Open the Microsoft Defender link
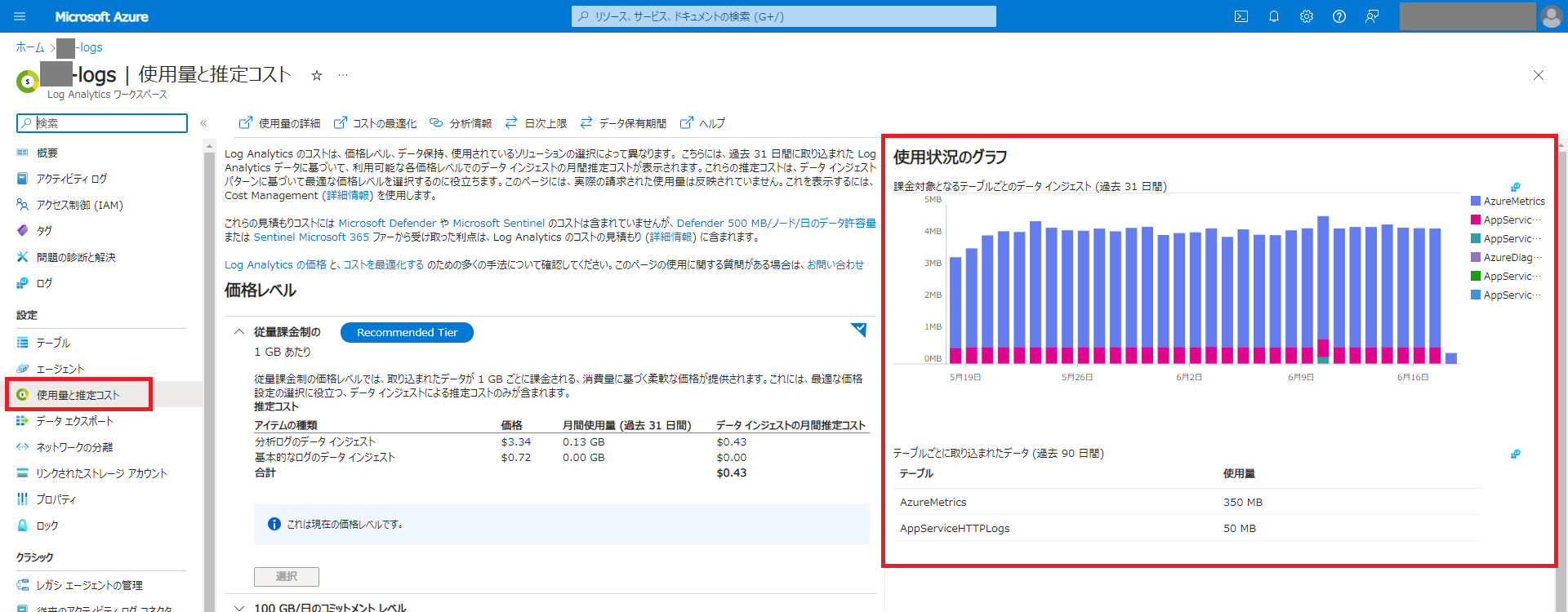Screen dimensions: 1568x612 click(x=387, y=223)
